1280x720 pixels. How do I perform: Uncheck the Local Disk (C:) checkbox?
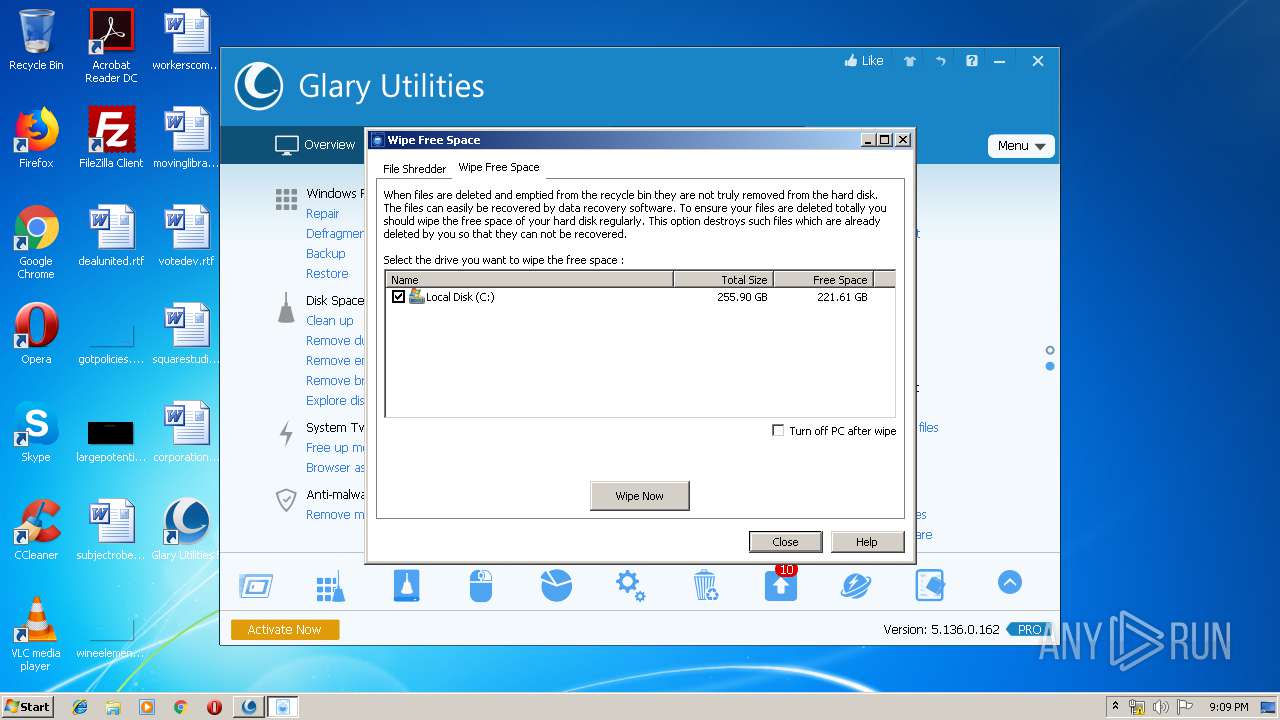pyautogui.click(x=398, y=297)
